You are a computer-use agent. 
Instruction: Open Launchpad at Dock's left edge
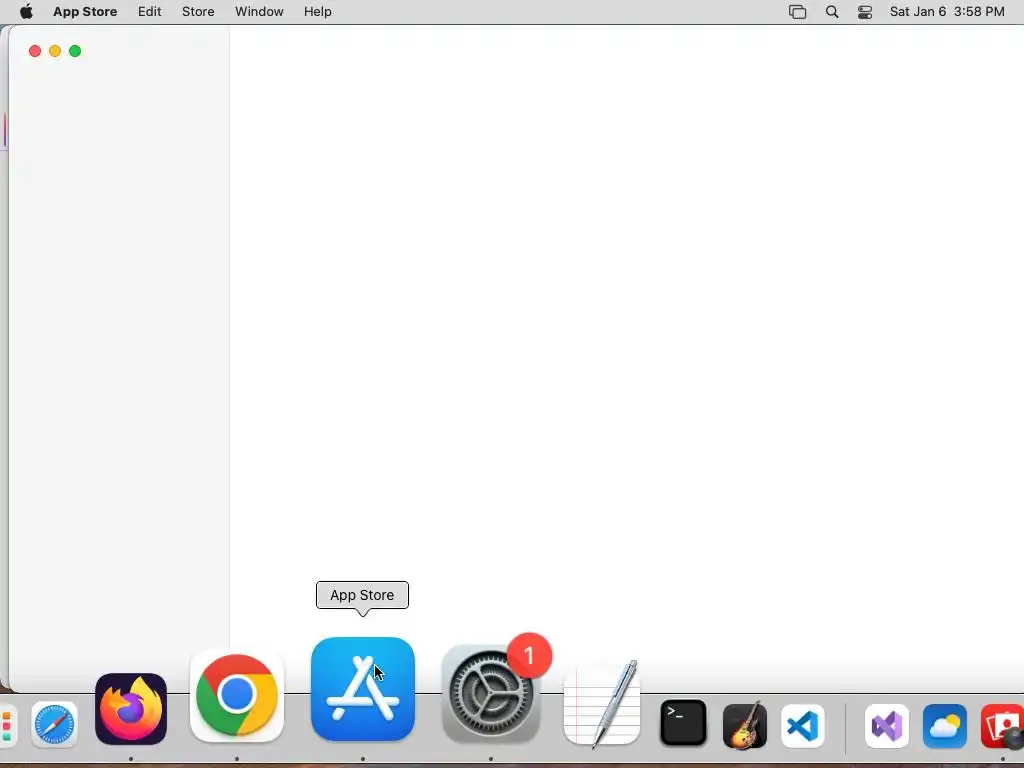click(7, 726)
